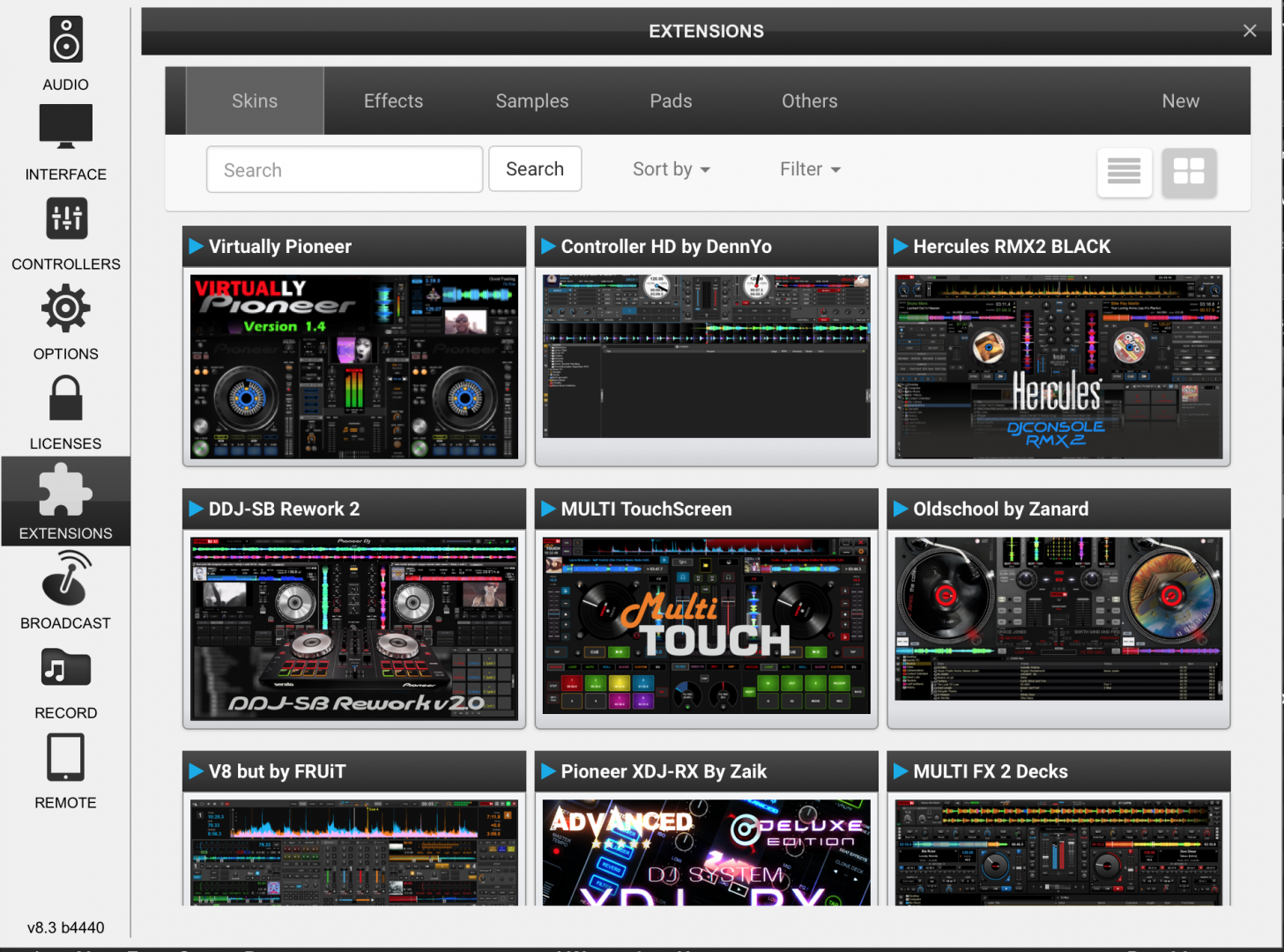The height and width of the screenshot is (952, 1284).
Task: Open Options gear icon
Action: click(x=66, y=309)
